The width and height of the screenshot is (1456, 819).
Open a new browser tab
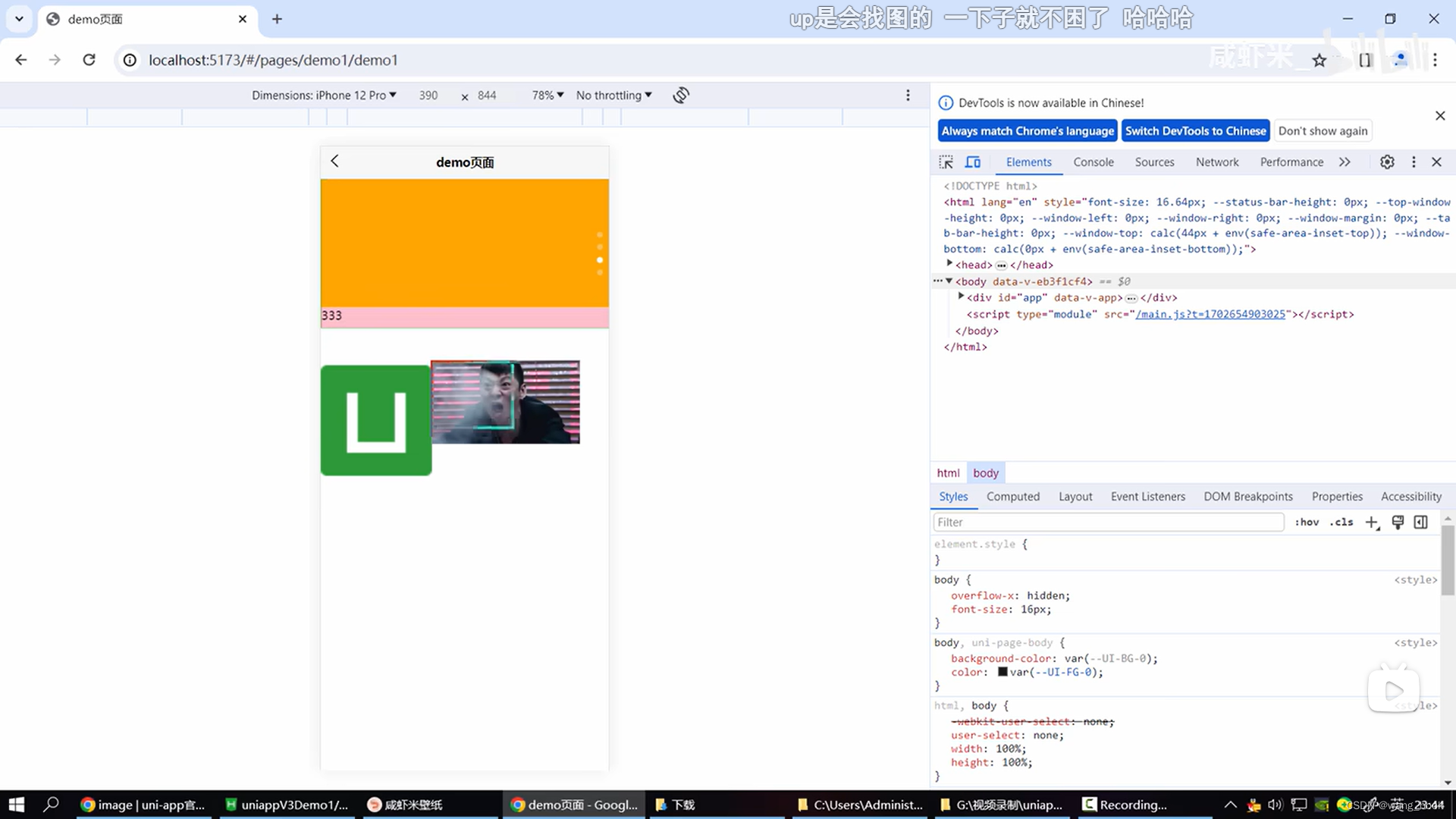277,19
